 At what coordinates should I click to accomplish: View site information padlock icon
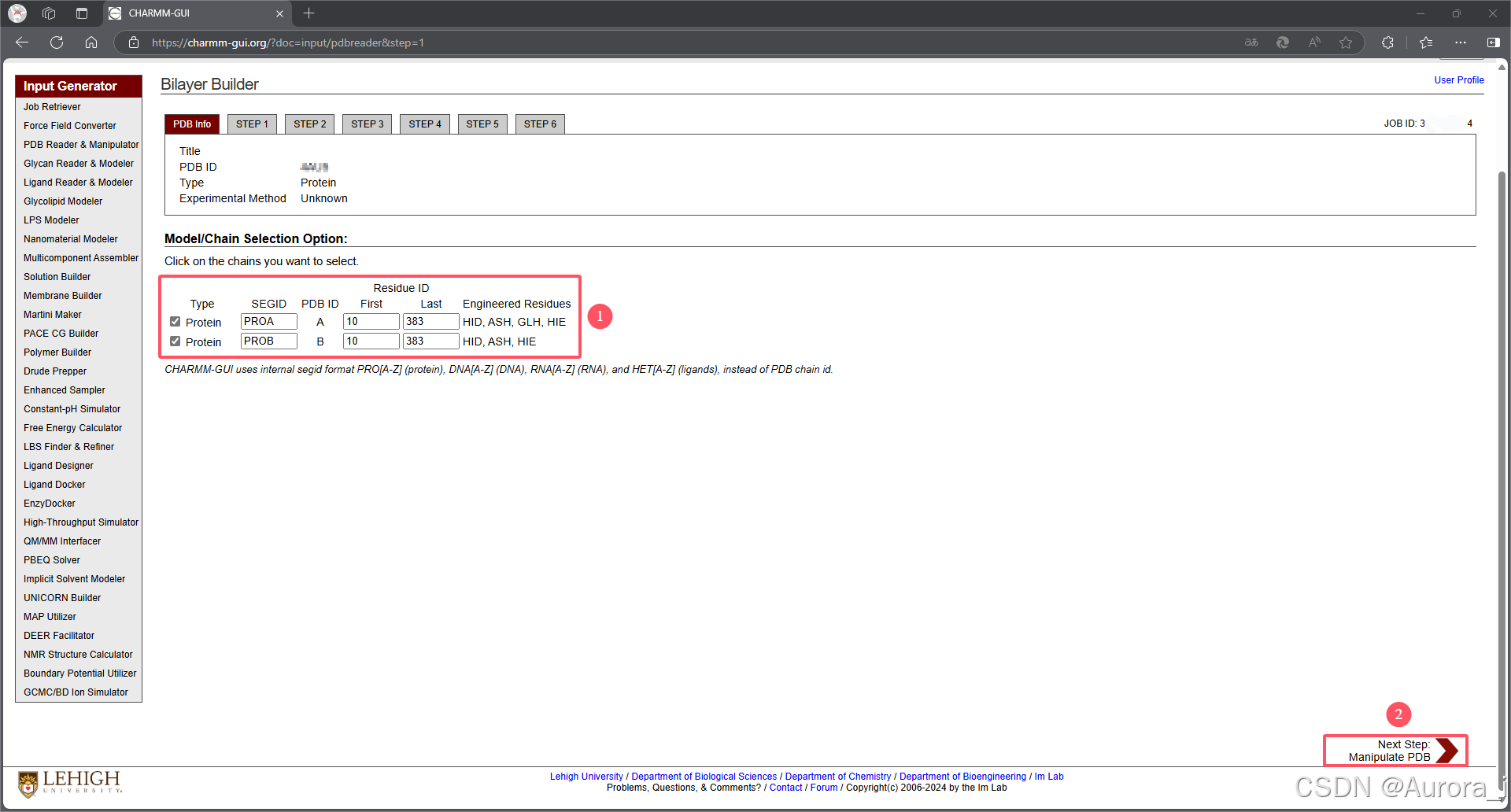tap(134, 42)
